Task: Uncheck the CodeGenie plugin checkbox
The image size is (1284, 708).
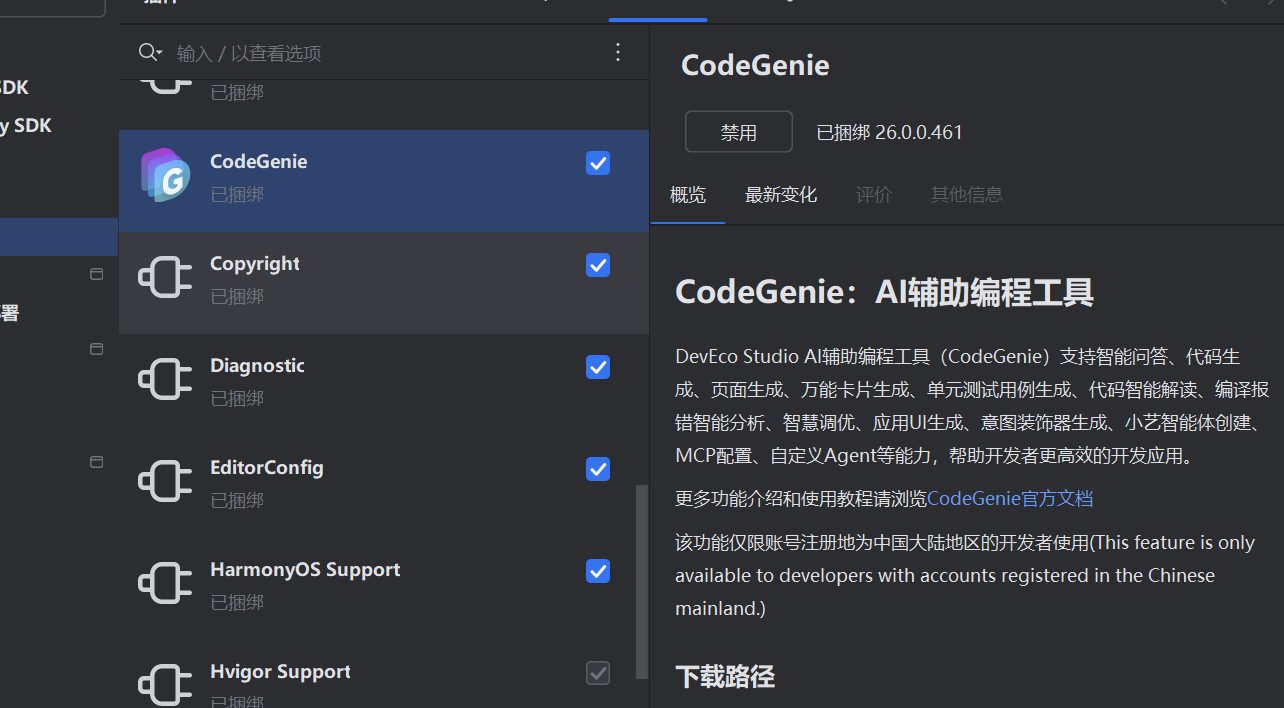Action: 598,163
